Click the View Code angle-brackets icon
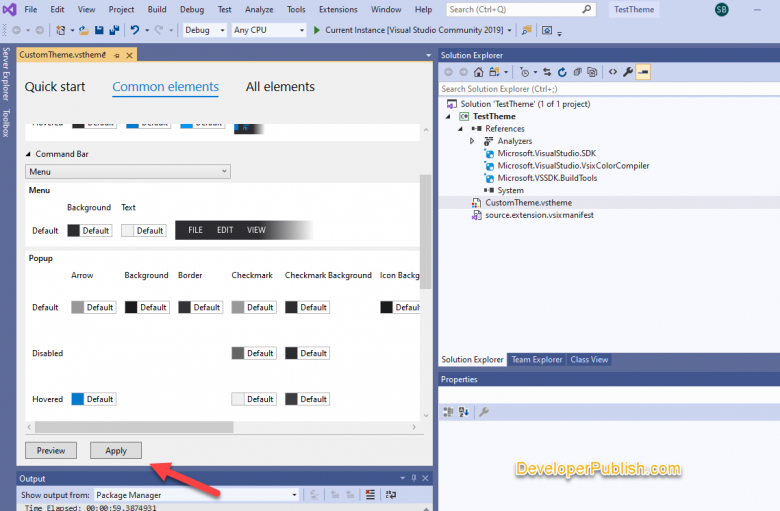 pyautogui.click(x=613, y=72)
